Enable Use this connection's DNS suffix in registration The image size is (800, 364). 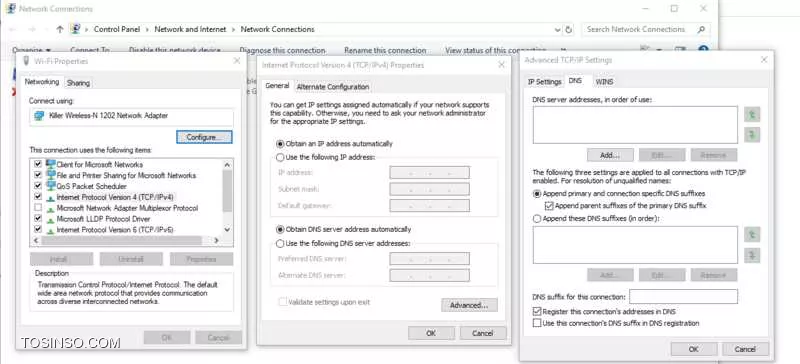coord(537,323)
